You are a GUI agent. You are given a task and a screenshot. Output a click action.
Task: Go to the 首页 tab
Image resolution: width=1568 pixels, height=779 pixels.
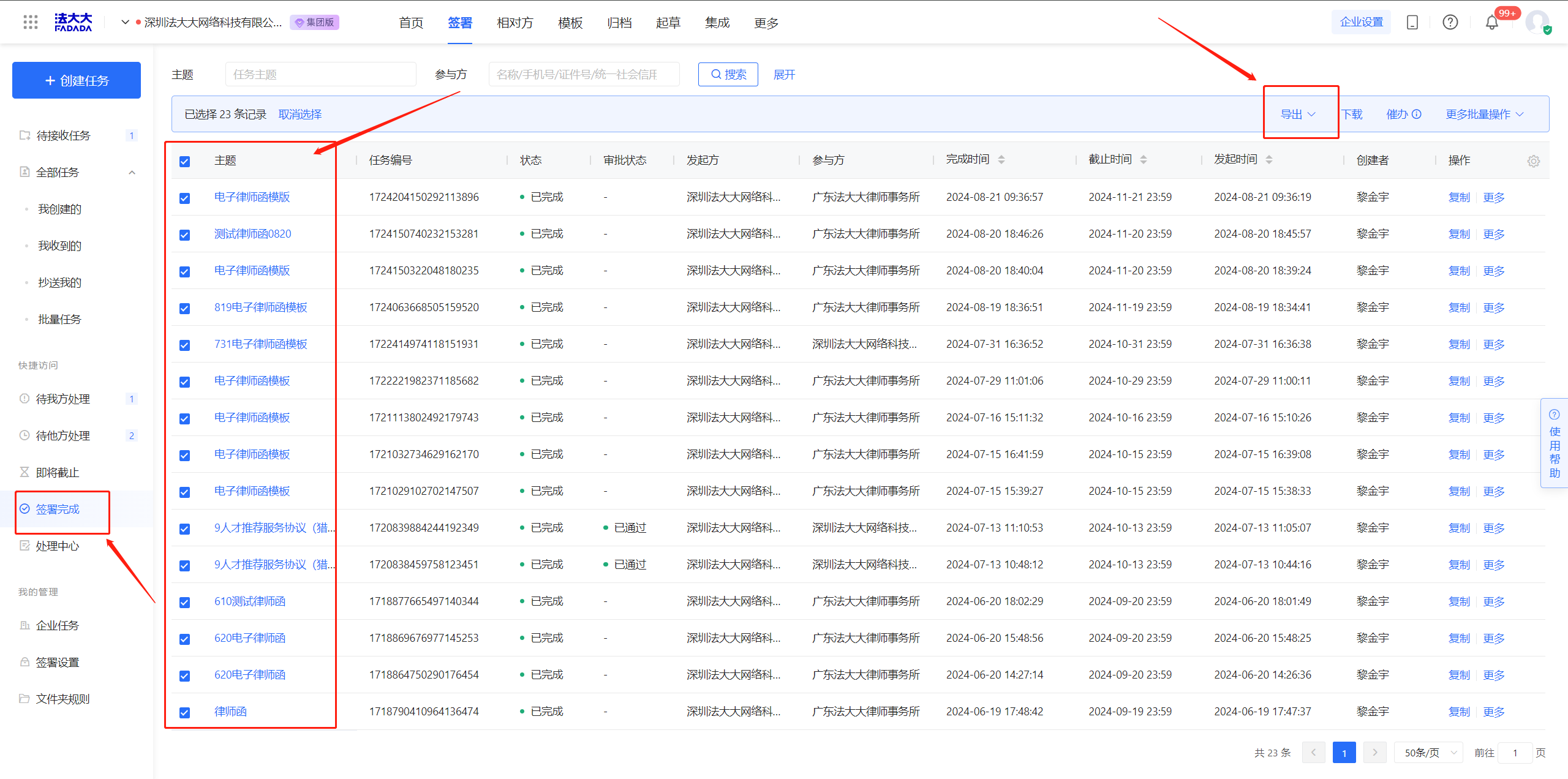(x=411, y=23)
